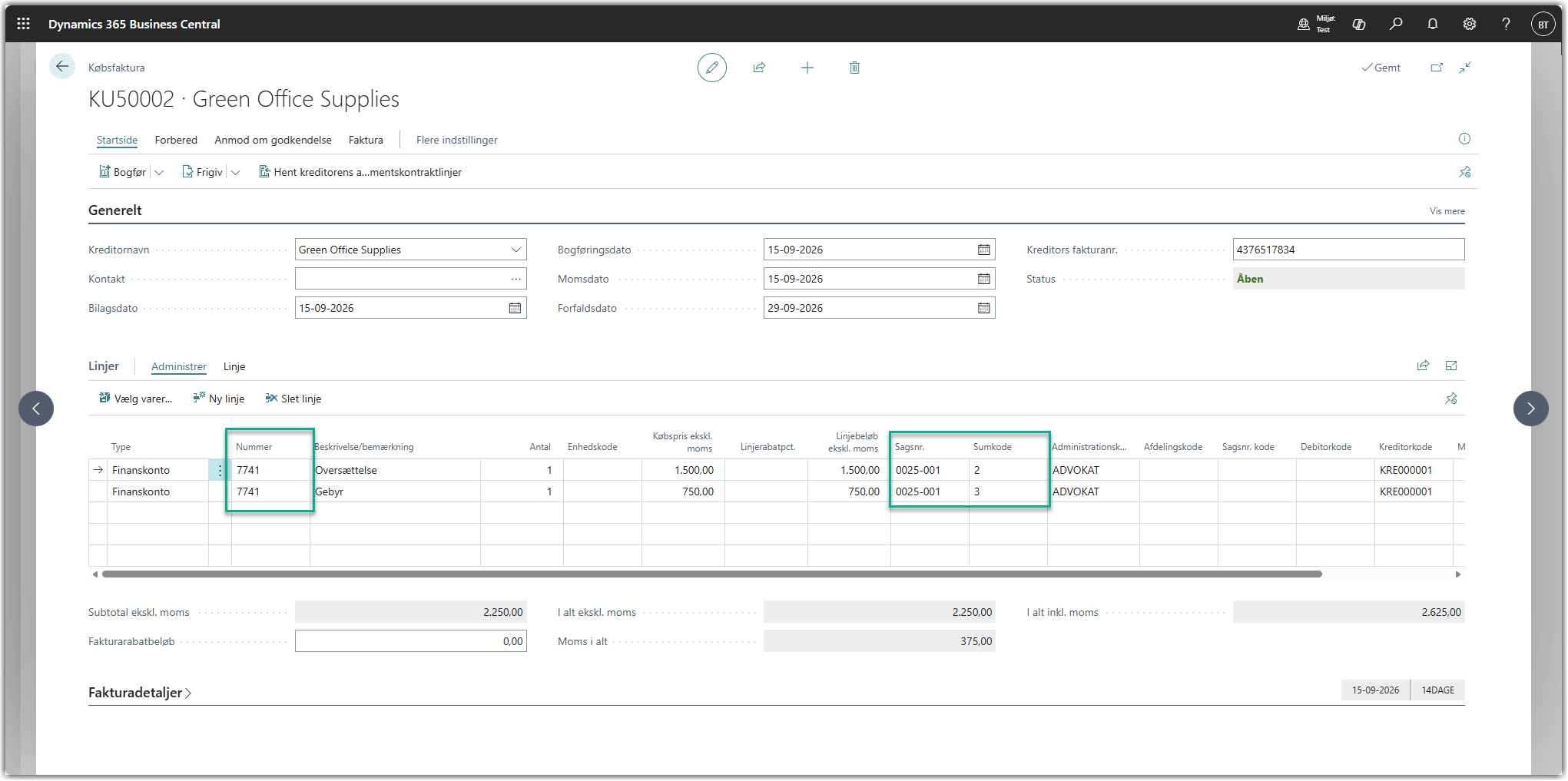Open Copilot from the top bar
Screen dimensions: 1568x781
pyautogui.click(x=1359, y=24)
